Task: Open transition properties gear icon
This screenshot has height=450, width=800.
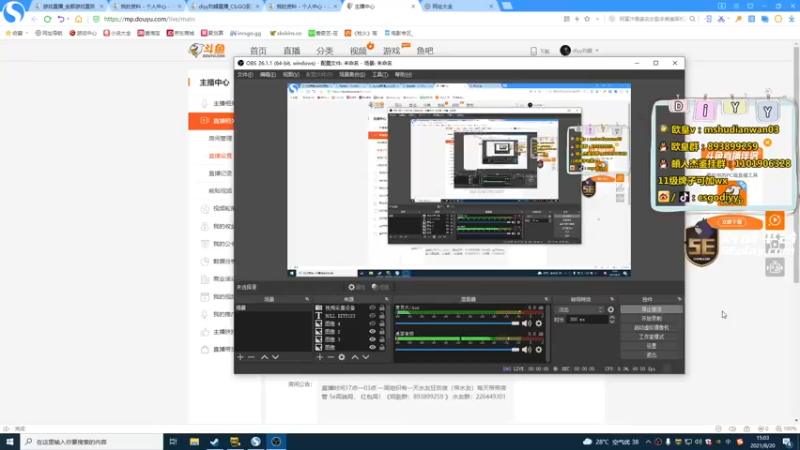Action: point(611,310)
